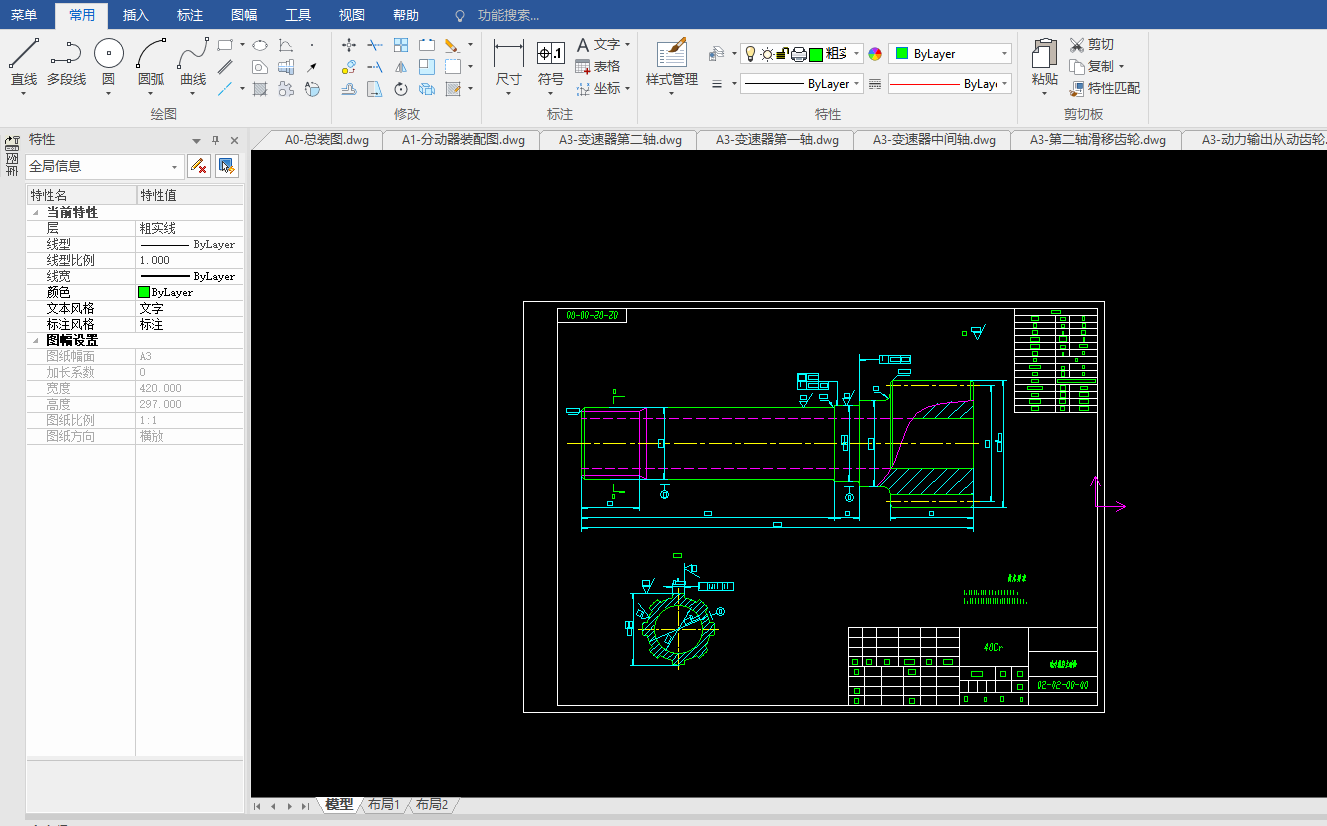Click the green 颜色 property swatch
1327x826 pixels.
click(x=144, y=292)
